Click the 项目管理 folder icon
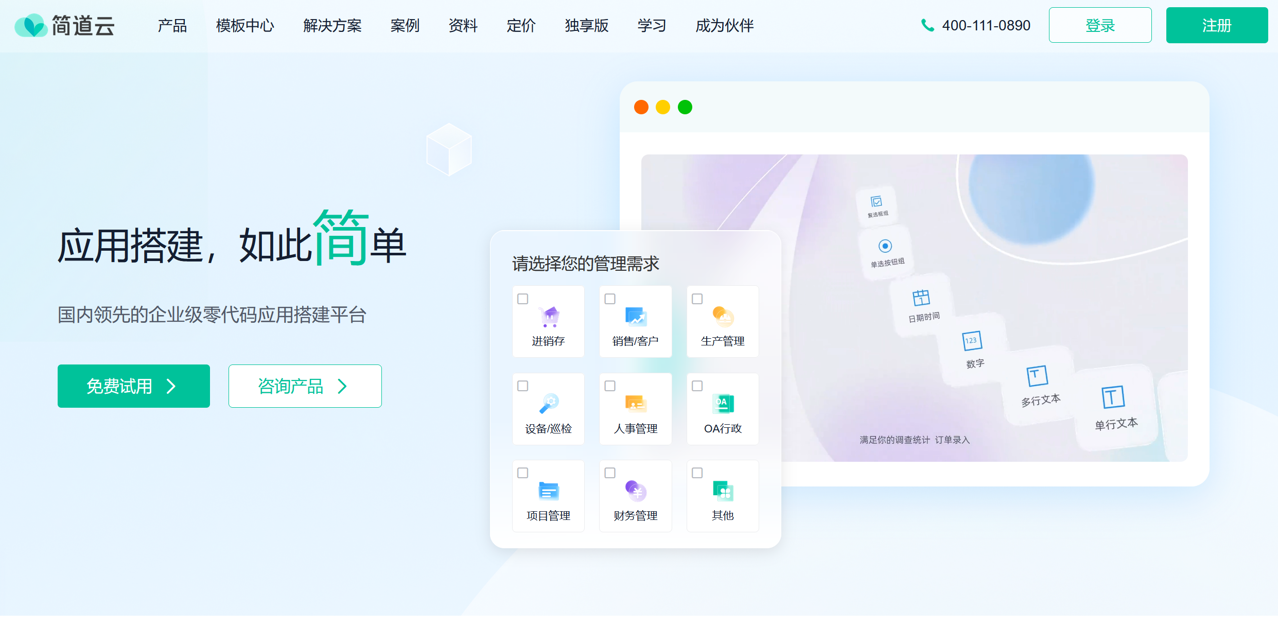This screenshot has width=1278, height=626. click(549, 491)
